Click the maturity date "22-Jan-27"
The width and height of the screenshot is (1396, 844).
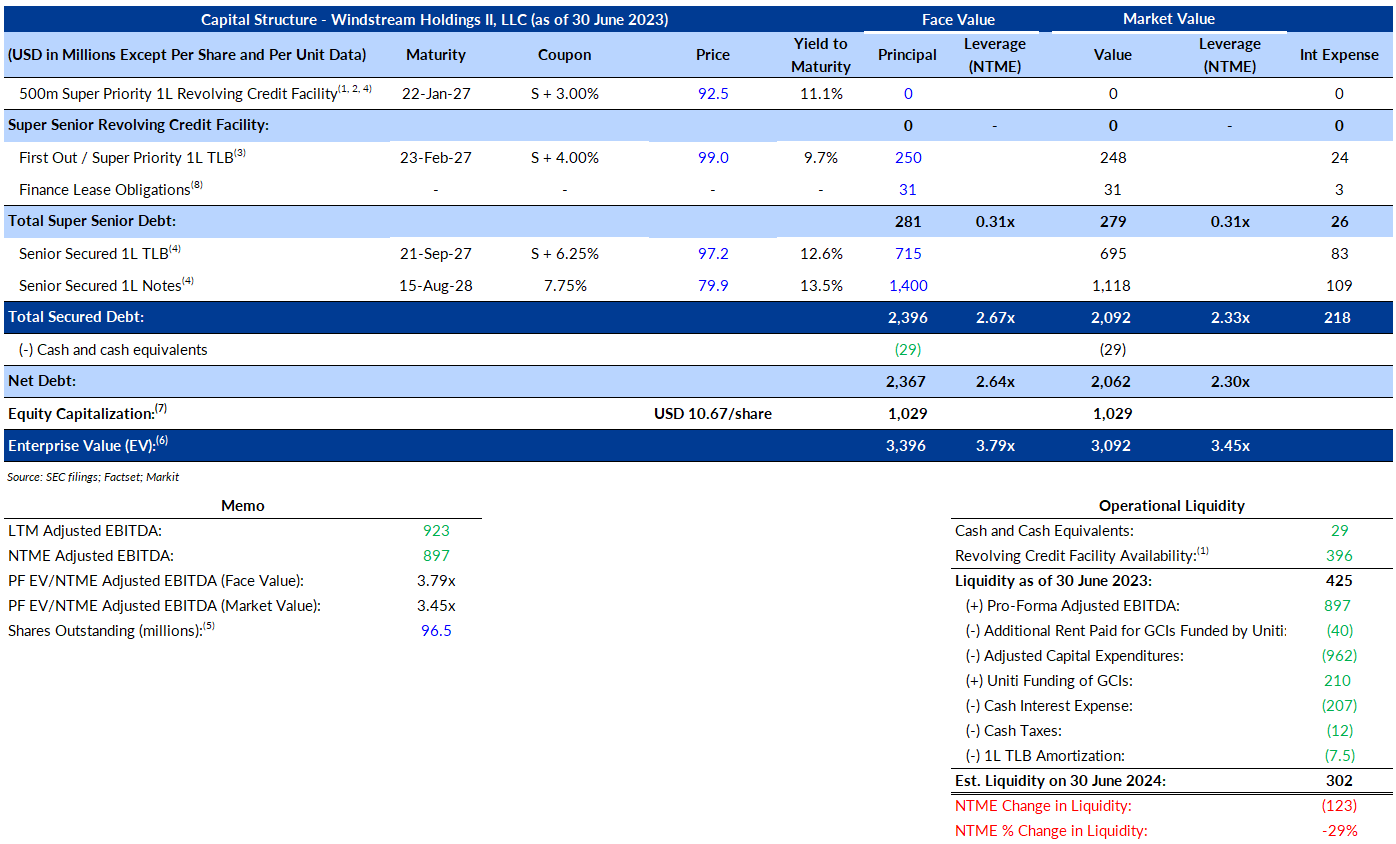(436, 94)
